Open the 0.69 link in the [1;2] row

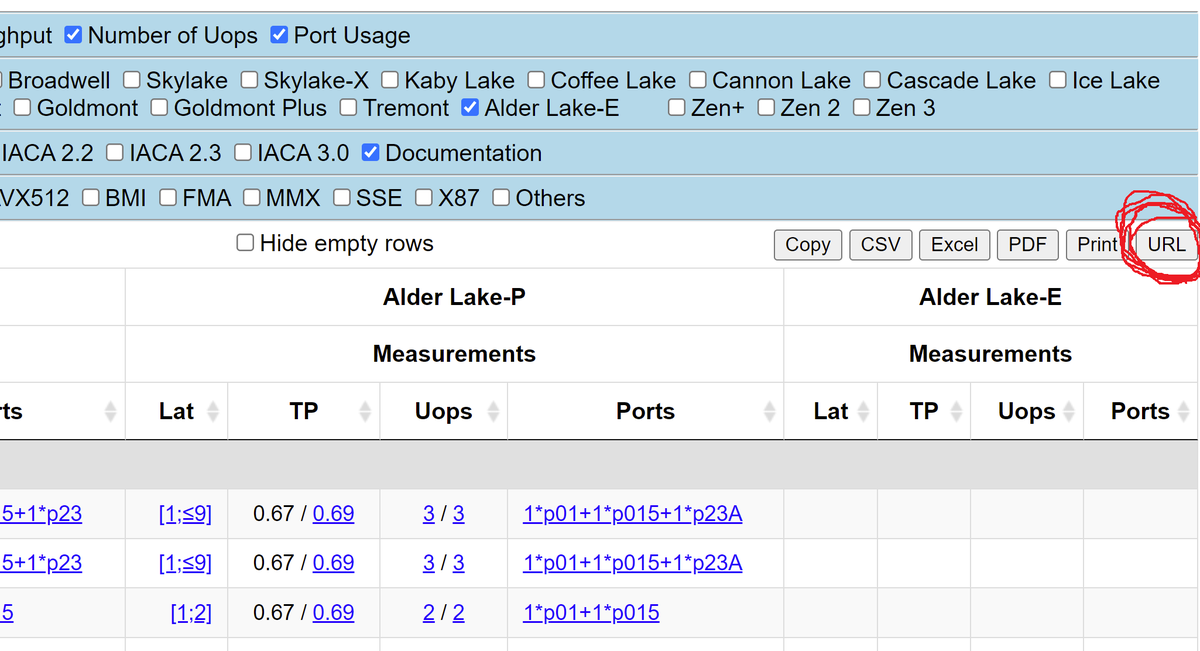click(x=333, y=612)
